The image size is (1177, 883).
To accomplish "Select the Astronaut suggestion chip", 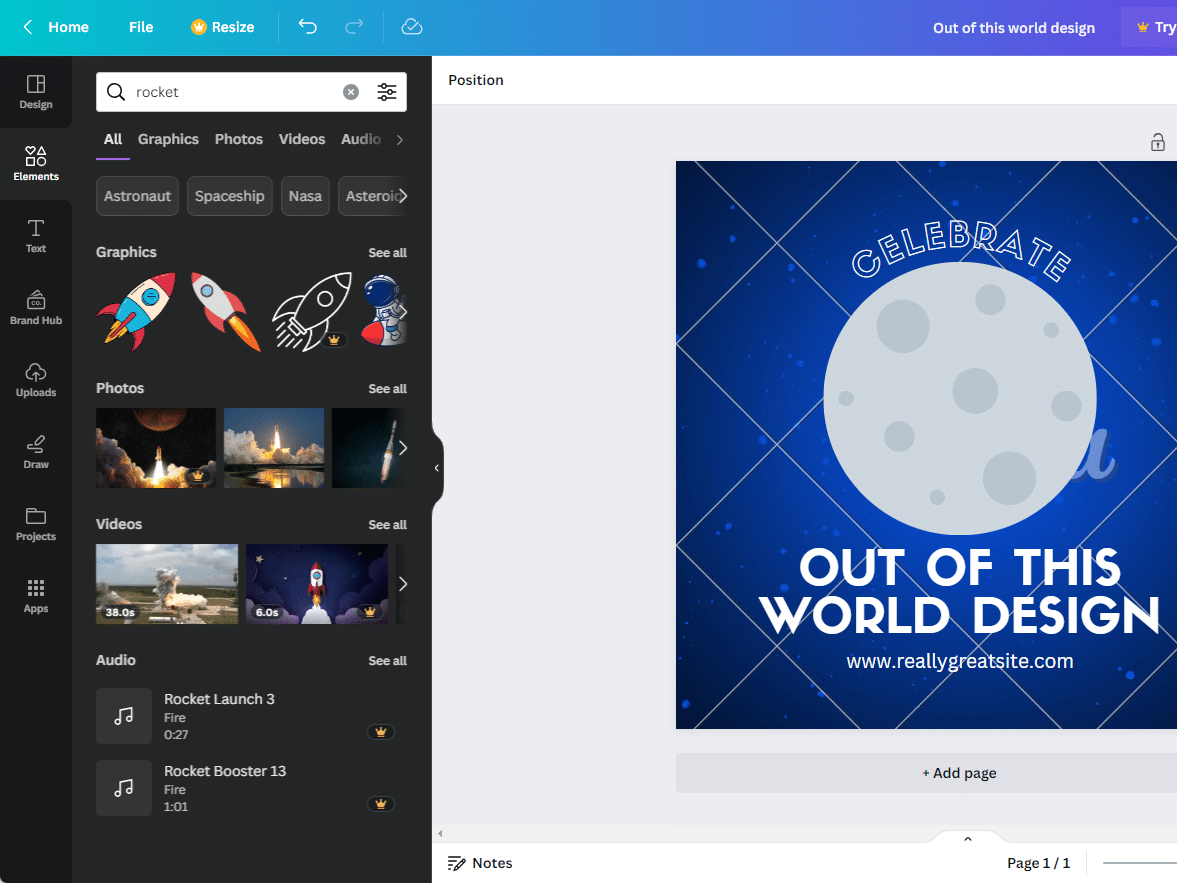I will tap(137, 196).
